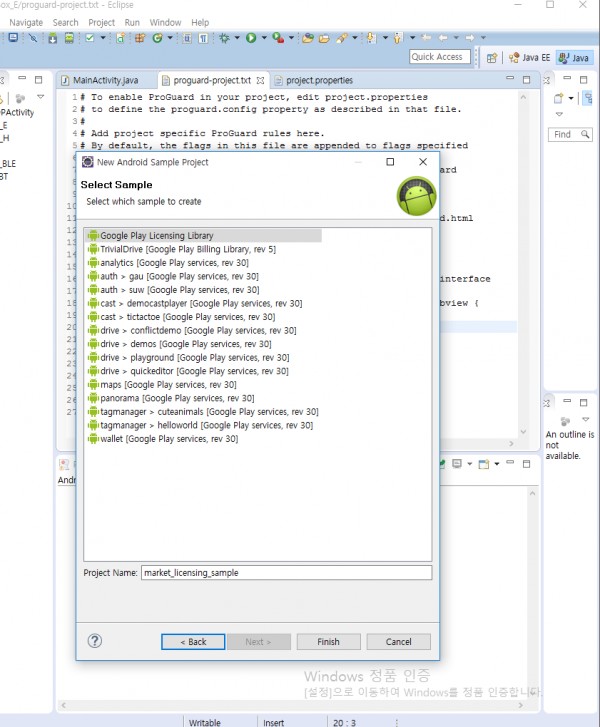
Task: Click the Open Task folder icon
Action: point(324,38)
